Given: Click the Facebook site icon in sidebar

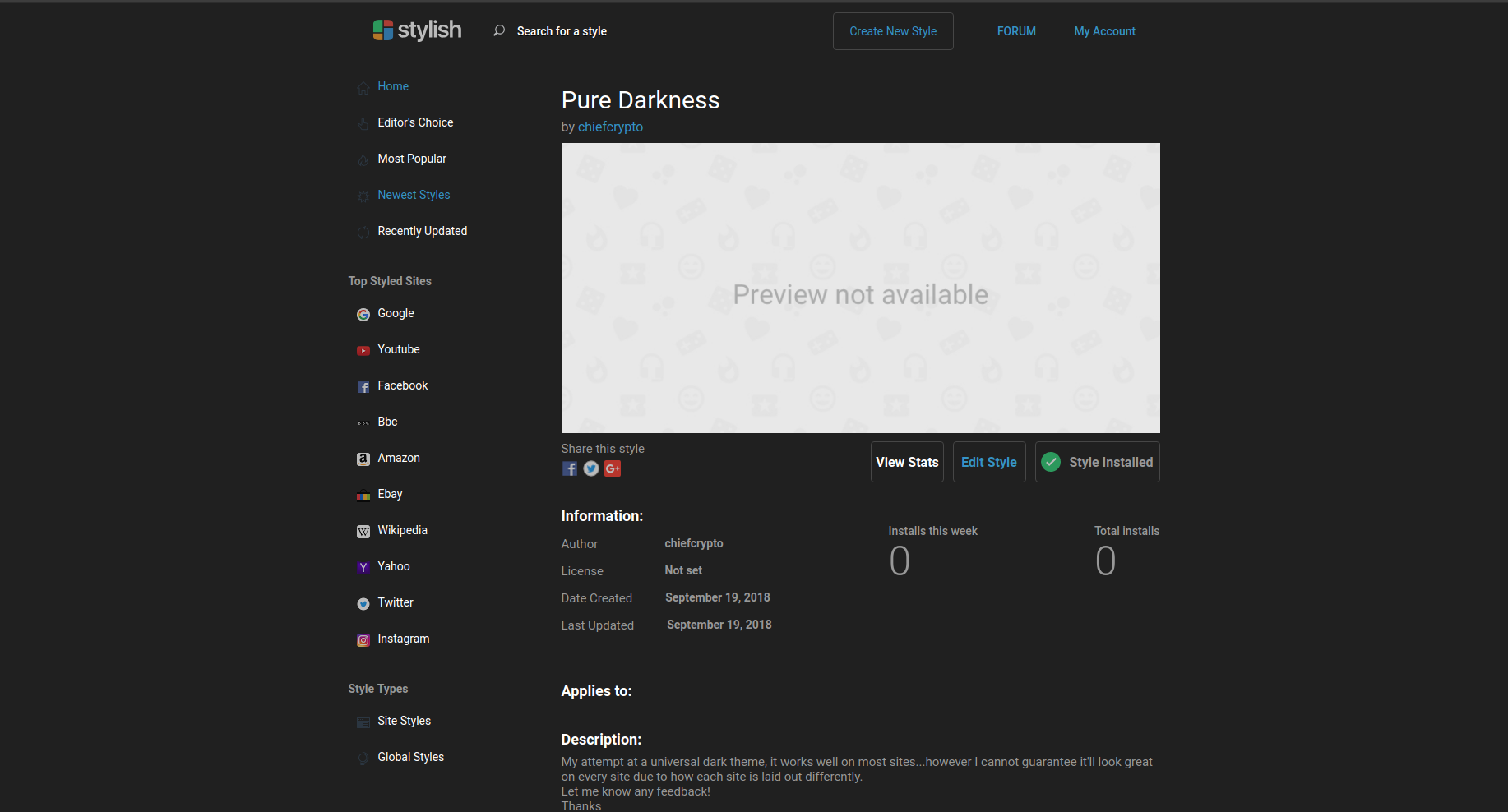Looking at the screenshot, I should click(x=363, y=386).
